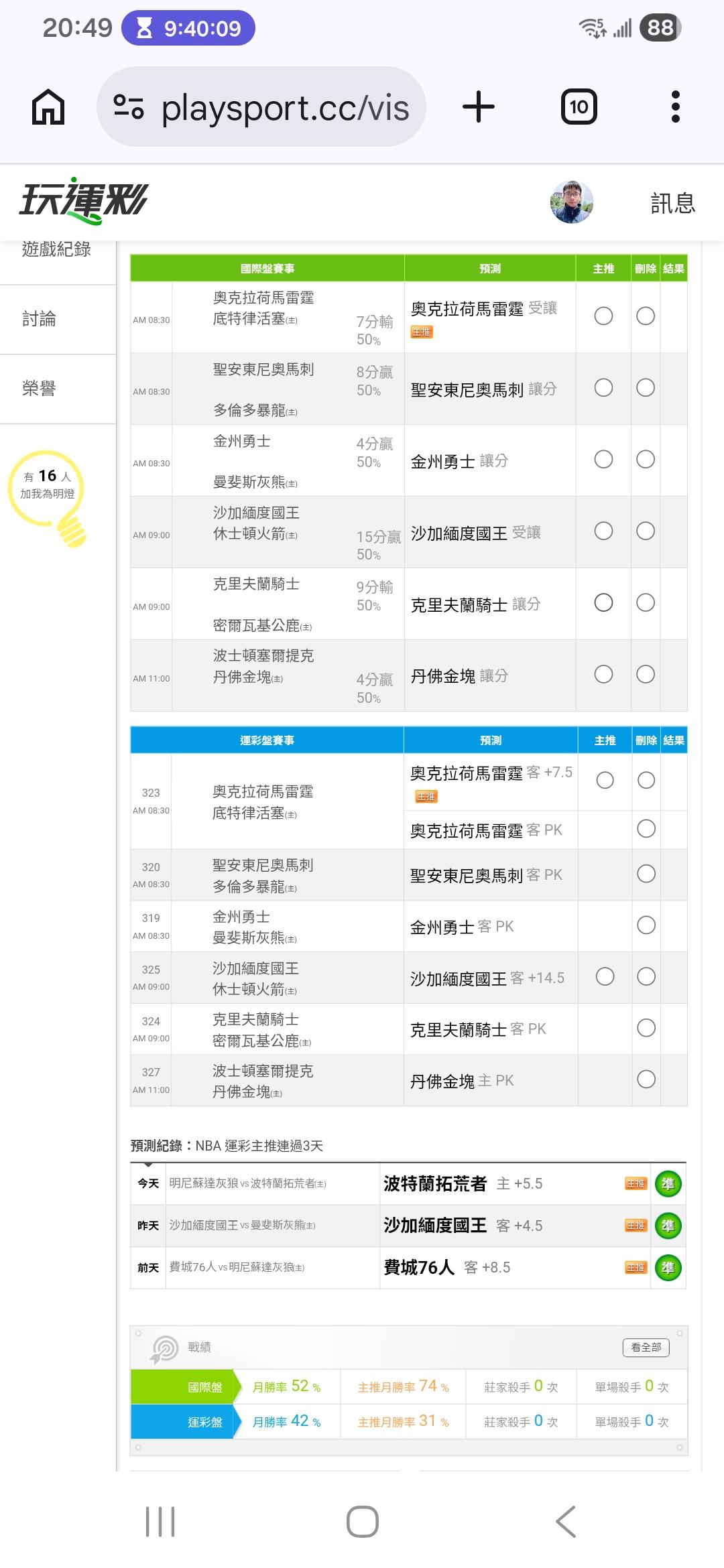Open the 榮譽 sidebar tab
Screen dimensions: 724x1568
coord(40,389)
